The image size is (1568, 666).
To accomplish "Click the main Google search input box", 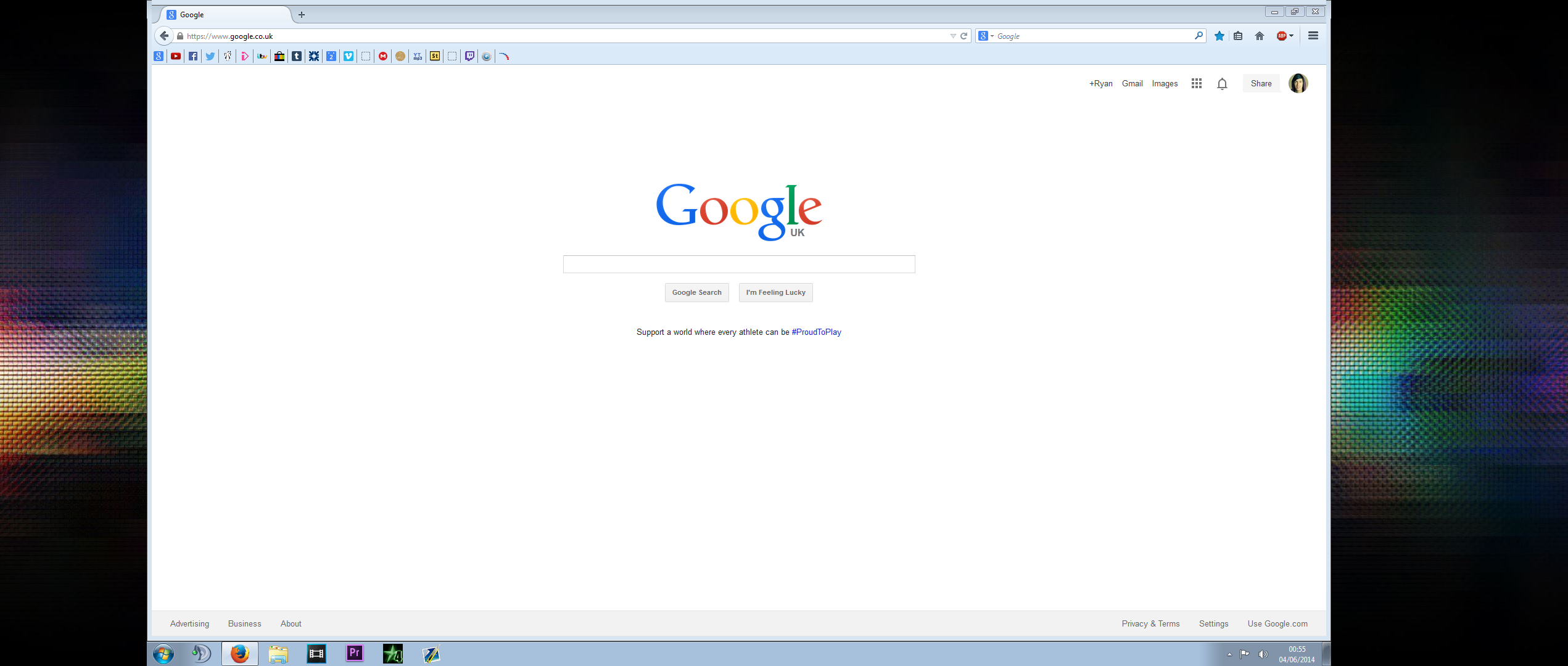I will pyautogui.click(x=738, y=264).
